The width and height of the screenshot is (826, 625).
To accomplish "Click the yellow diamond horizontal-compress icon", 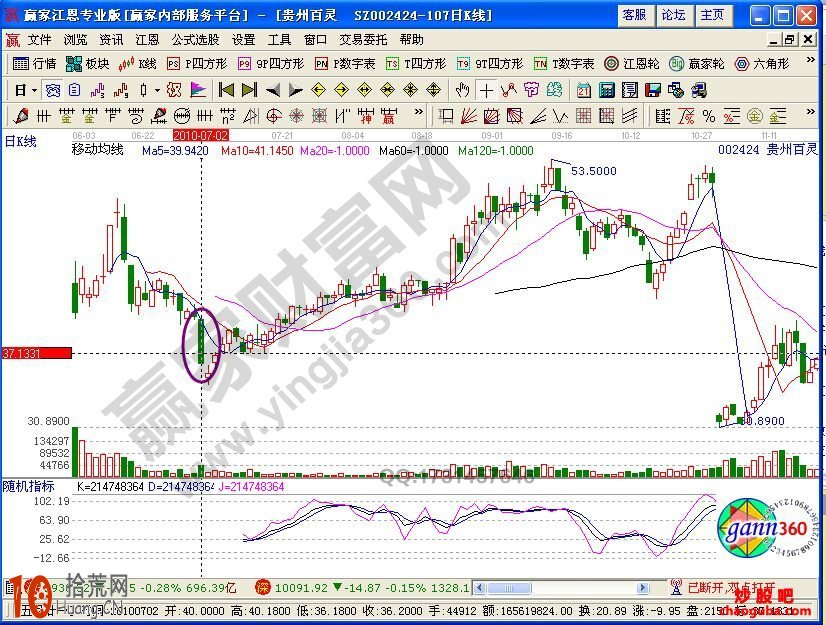I will [x=388, y=91].
